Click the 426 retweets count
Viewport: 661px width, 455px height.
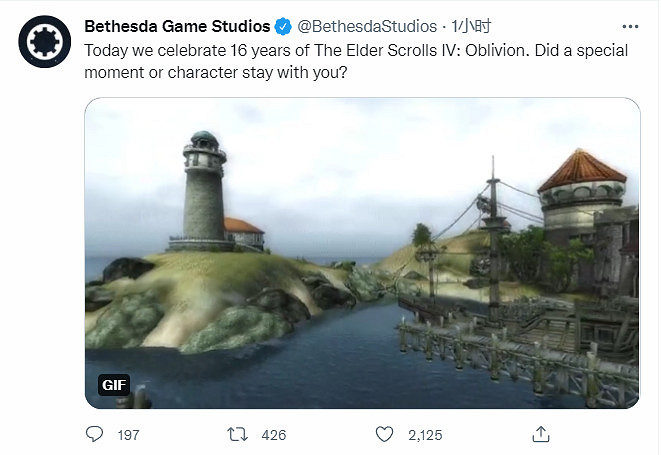click(273, 435)
